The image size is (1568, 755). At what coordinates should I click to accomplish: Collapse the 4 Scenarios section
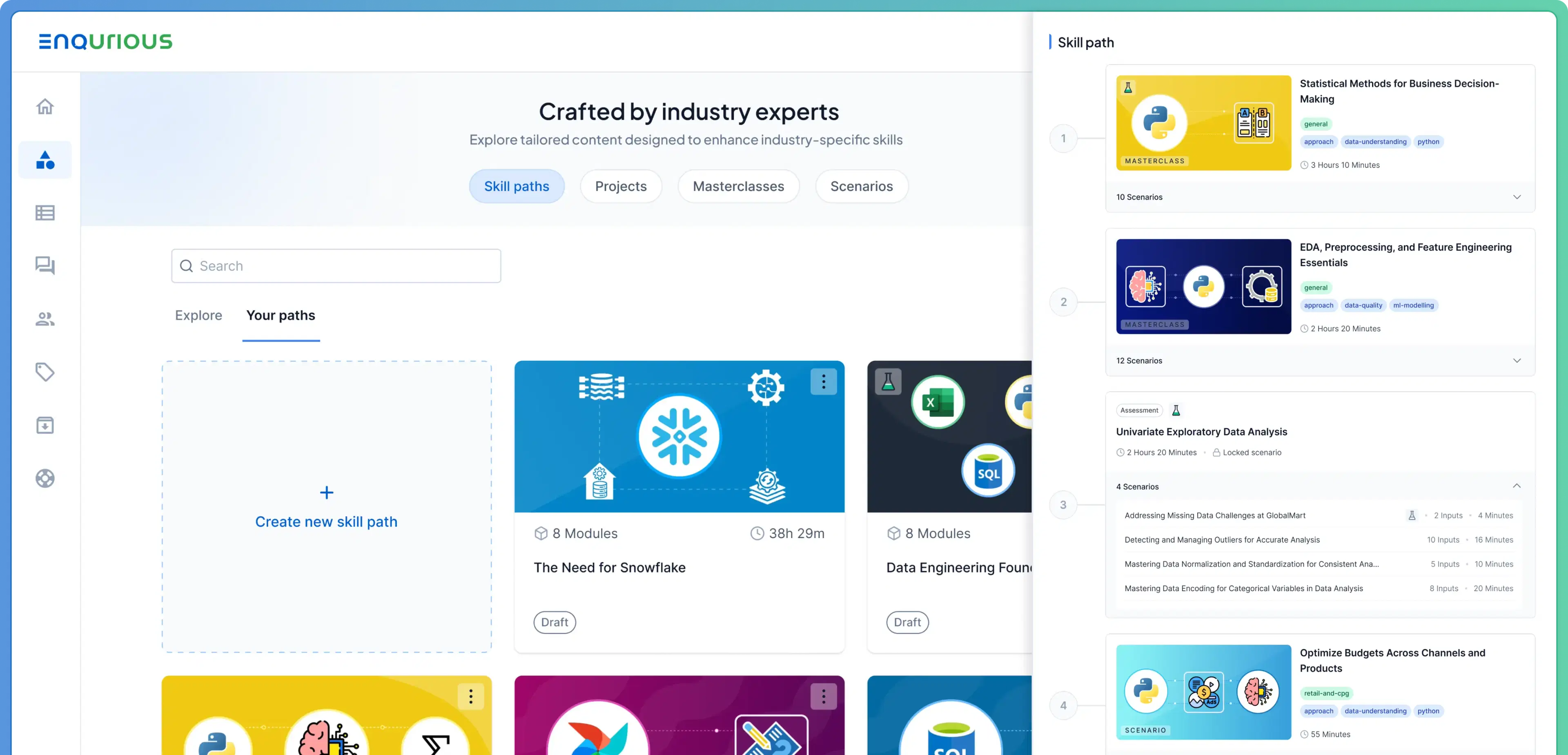(1516, 486)
